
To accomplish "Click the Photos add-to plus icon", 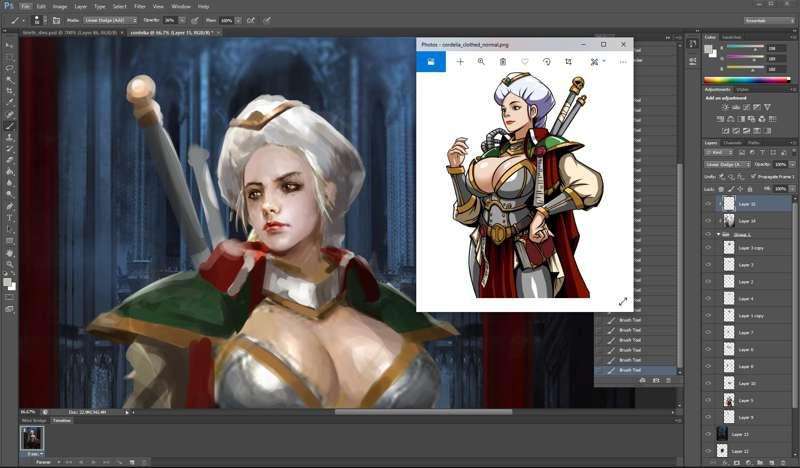I will click(x=460, y=61).
